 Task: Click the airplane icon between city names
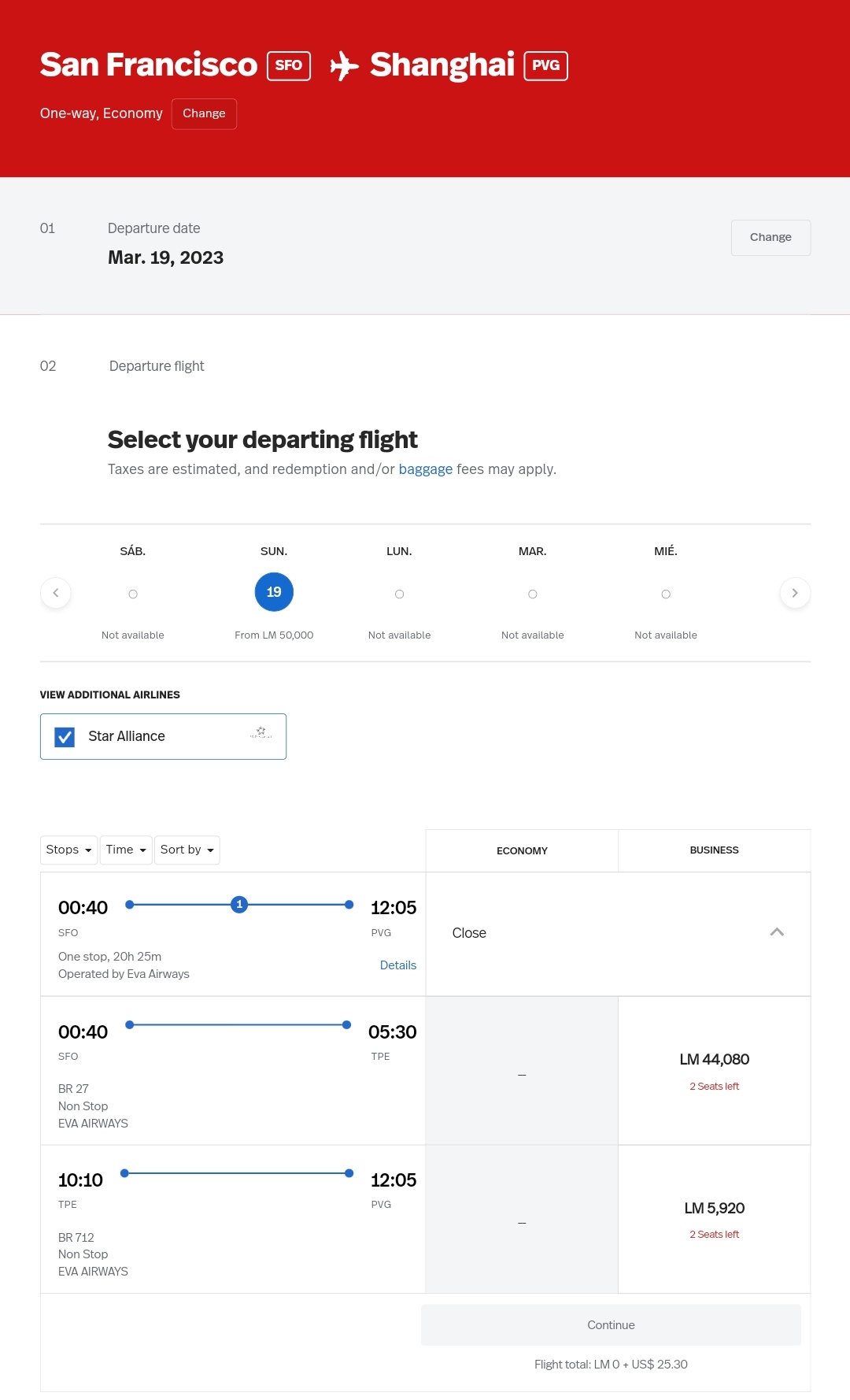[x=344, y=65]
